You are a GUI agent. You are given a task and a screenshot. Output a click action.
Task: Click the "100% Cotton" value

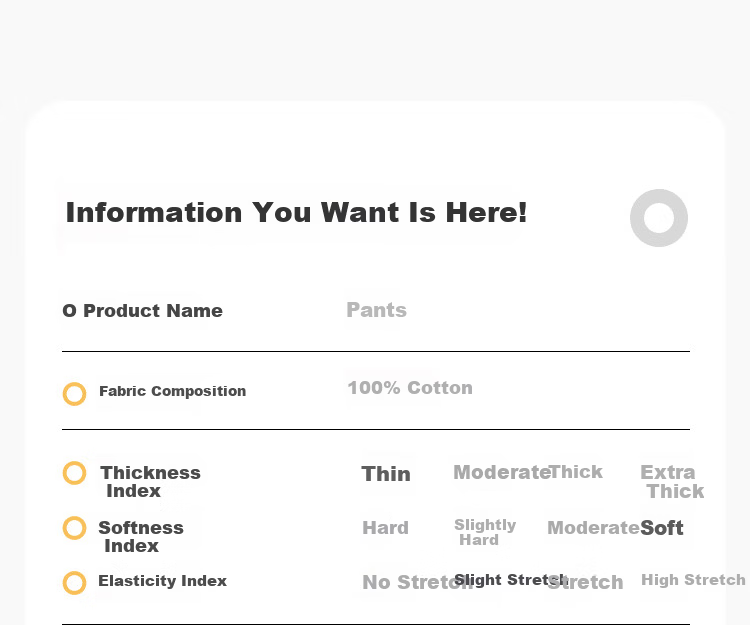[410, 388]
